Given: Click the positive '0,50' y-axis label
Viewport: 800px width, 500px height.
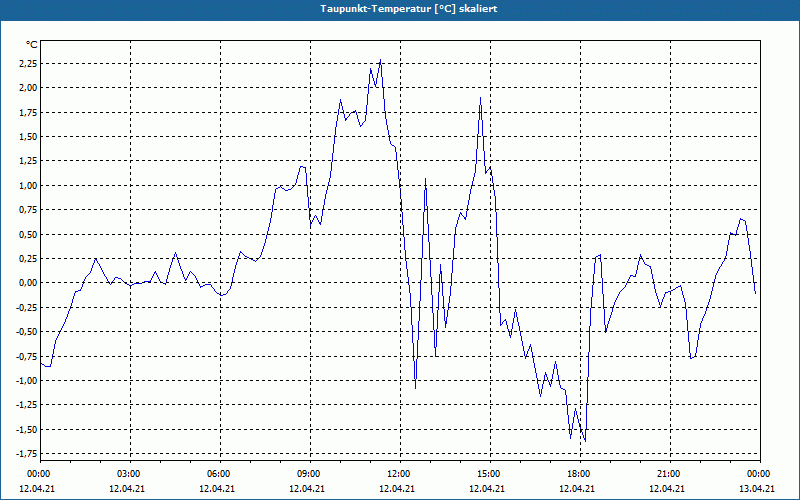Looking at the screenshot, I should tap(29, 234).
